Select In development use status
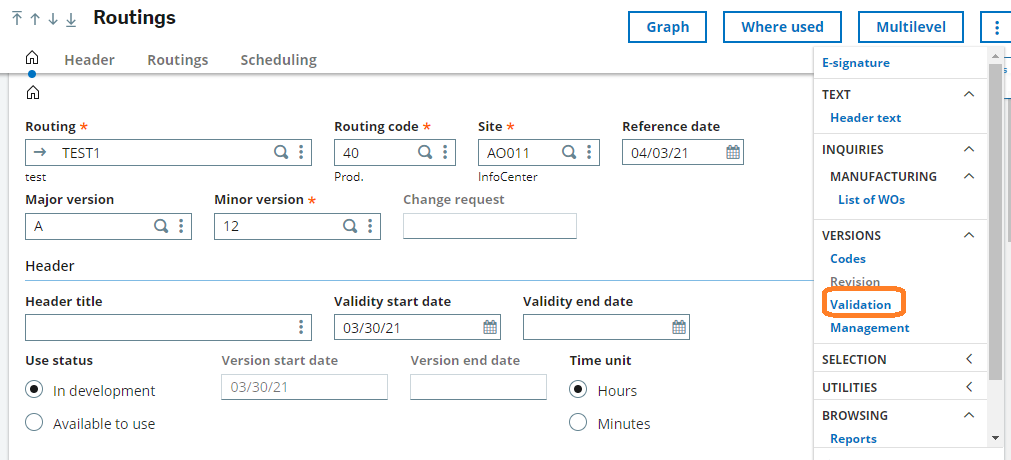Screen dimensions: 1011x460 point(34,390)
